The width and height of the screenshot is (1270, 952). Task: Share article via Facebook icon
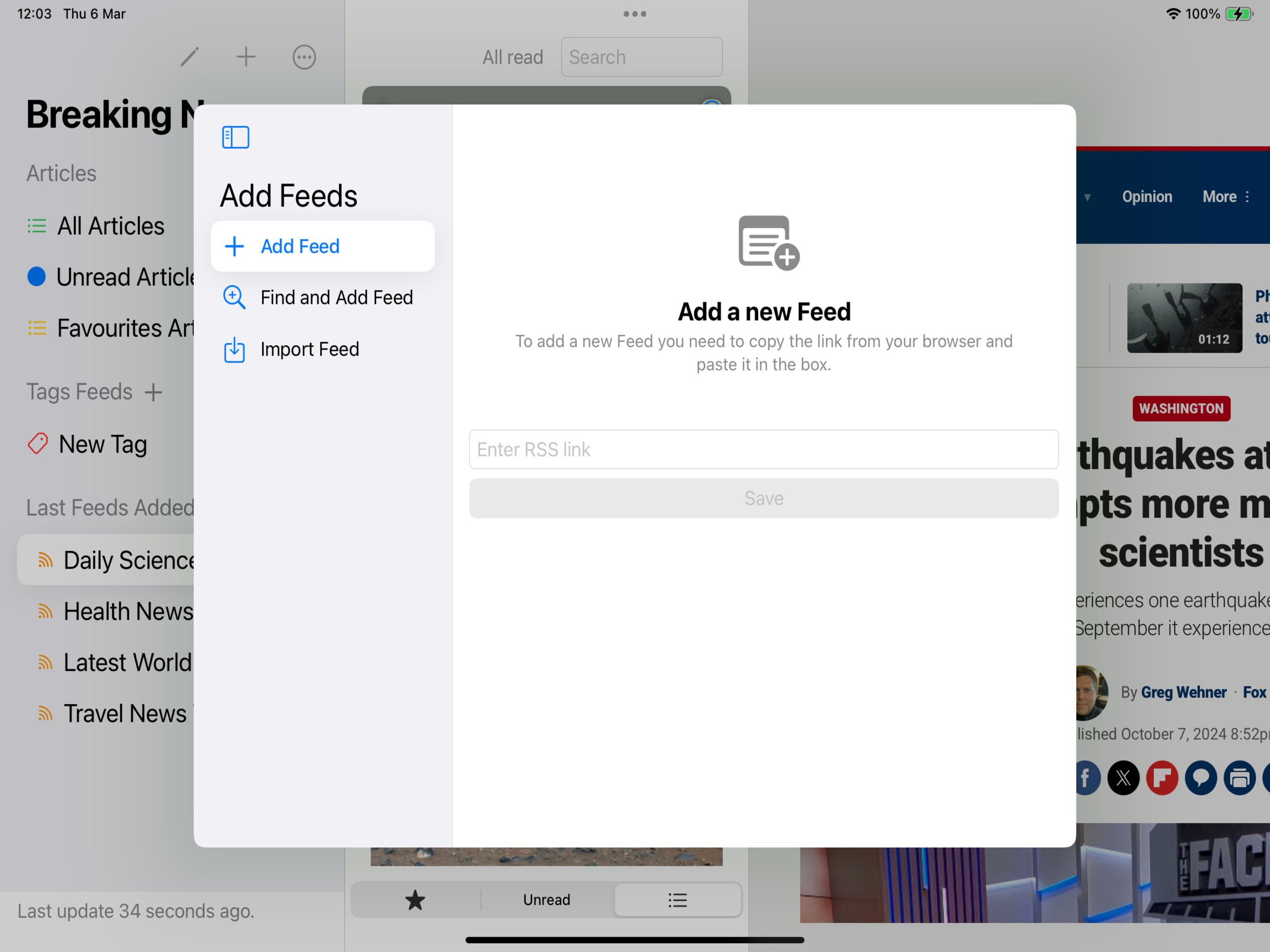pyautogui.click(x=1088, y=778)
